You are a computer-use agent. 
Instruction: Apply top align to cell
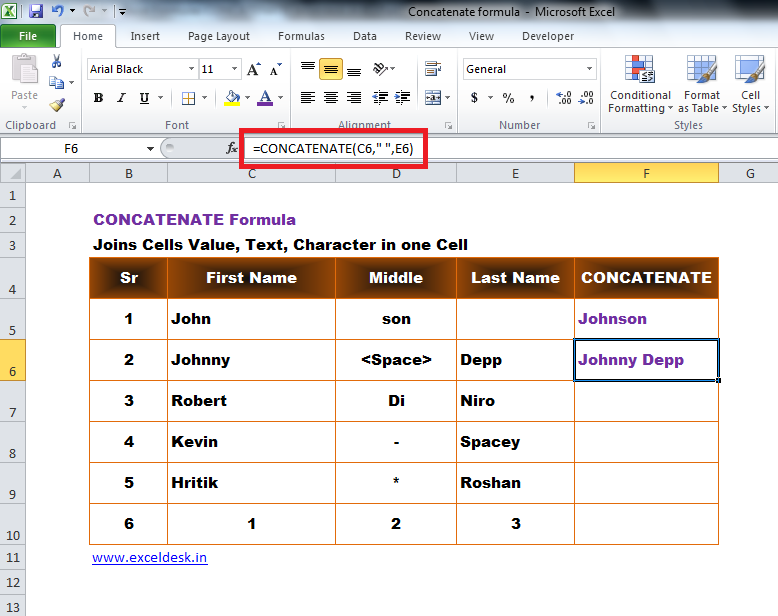click(x=308, y=69)
